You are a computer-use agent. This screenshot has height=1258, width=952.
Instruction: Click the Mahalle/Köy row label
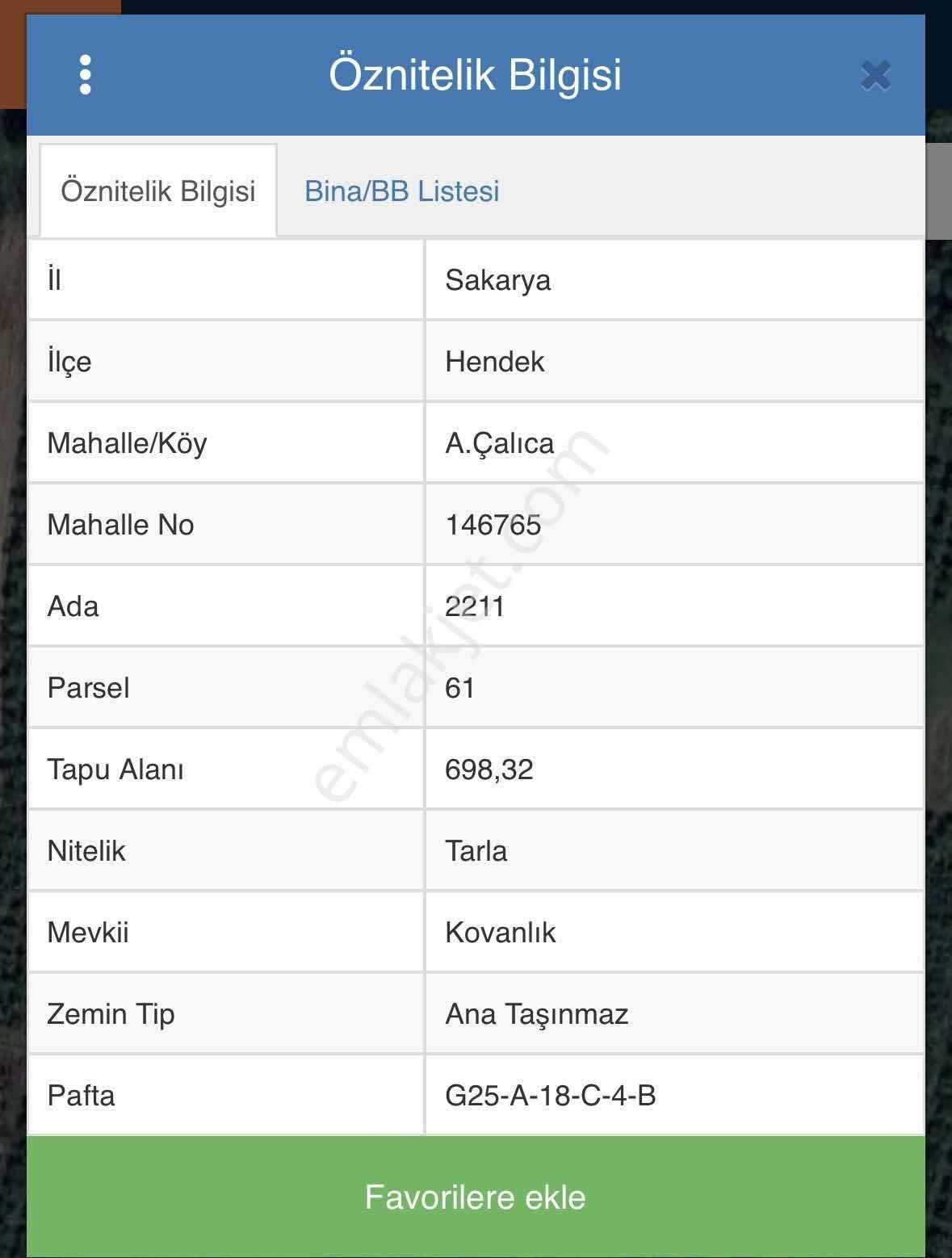(127, 443)
